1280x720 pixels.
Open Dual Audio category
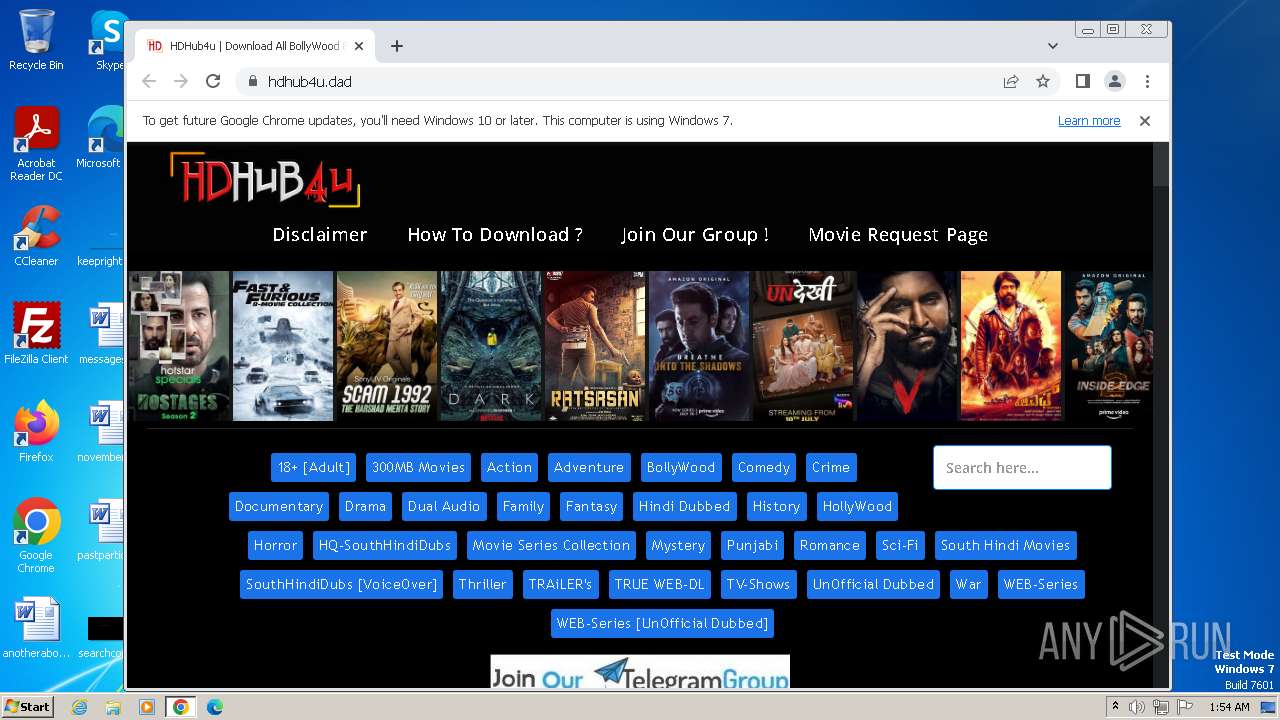pos(444,507)
